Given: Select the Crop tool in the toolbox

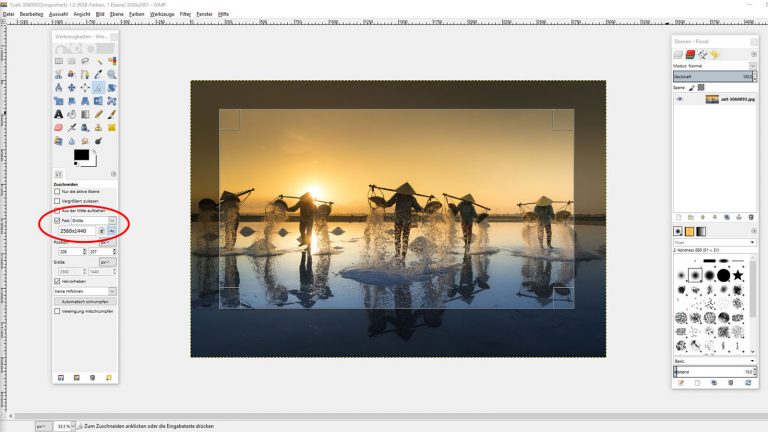Looking at the screenshot, I should pyautogui.click(x=98, y=88).
